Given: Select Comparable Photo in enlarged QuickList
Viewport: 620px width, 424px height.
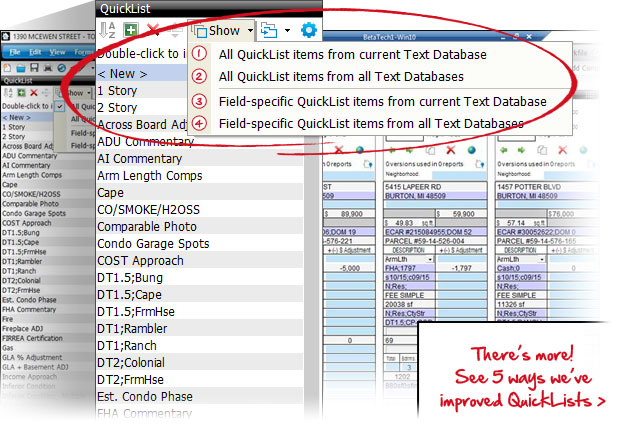Looking at the screenshot, I should [x=200, y=227].
